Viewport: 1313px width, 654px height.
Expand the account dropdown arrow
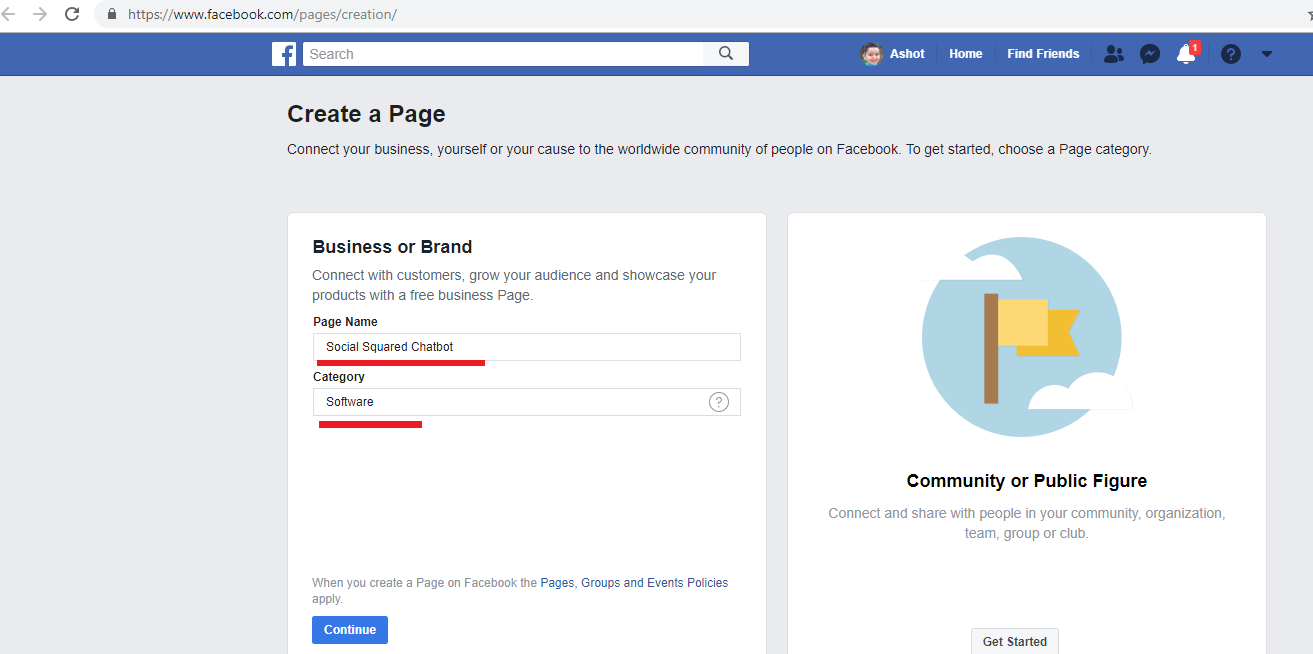(x=1267, y=54)
